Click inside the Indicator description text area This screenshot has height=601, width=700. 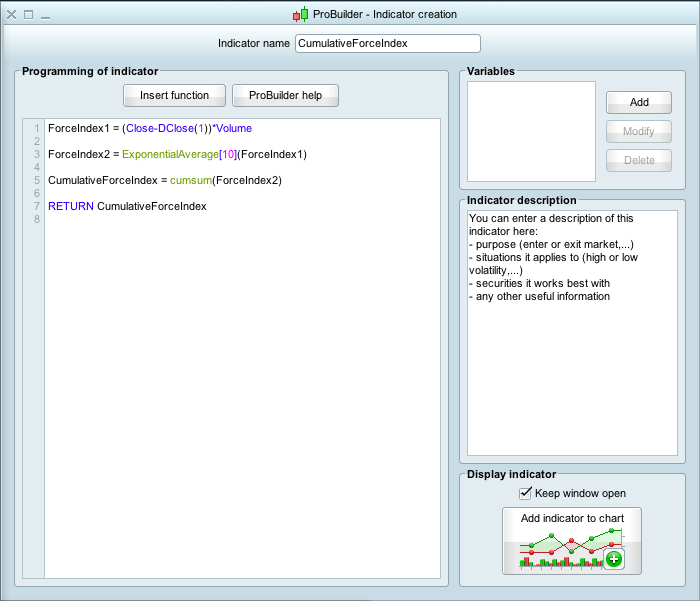click(572, 333)
